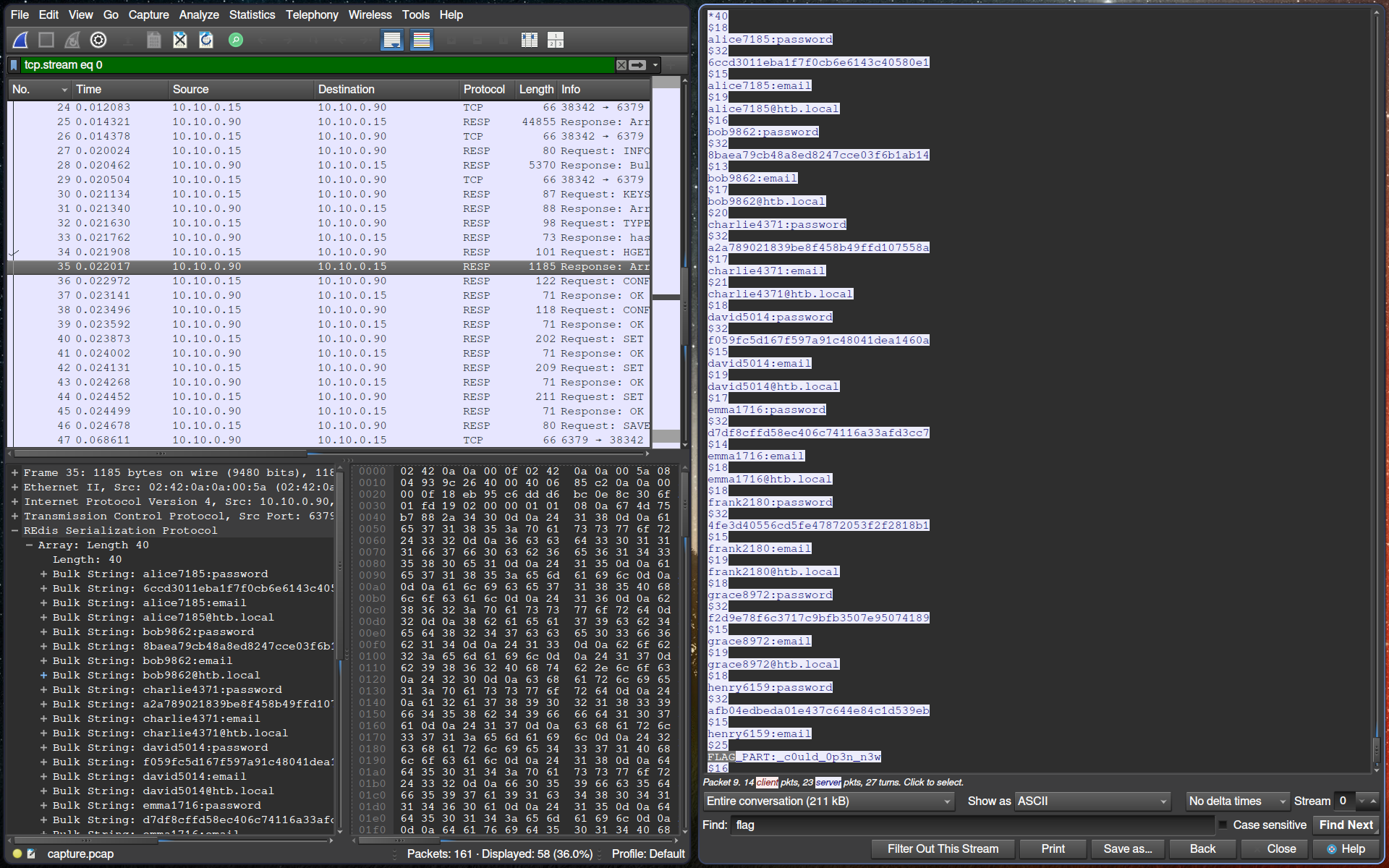
Task: Click the stop capture square icon
Action: pos(46,41)
